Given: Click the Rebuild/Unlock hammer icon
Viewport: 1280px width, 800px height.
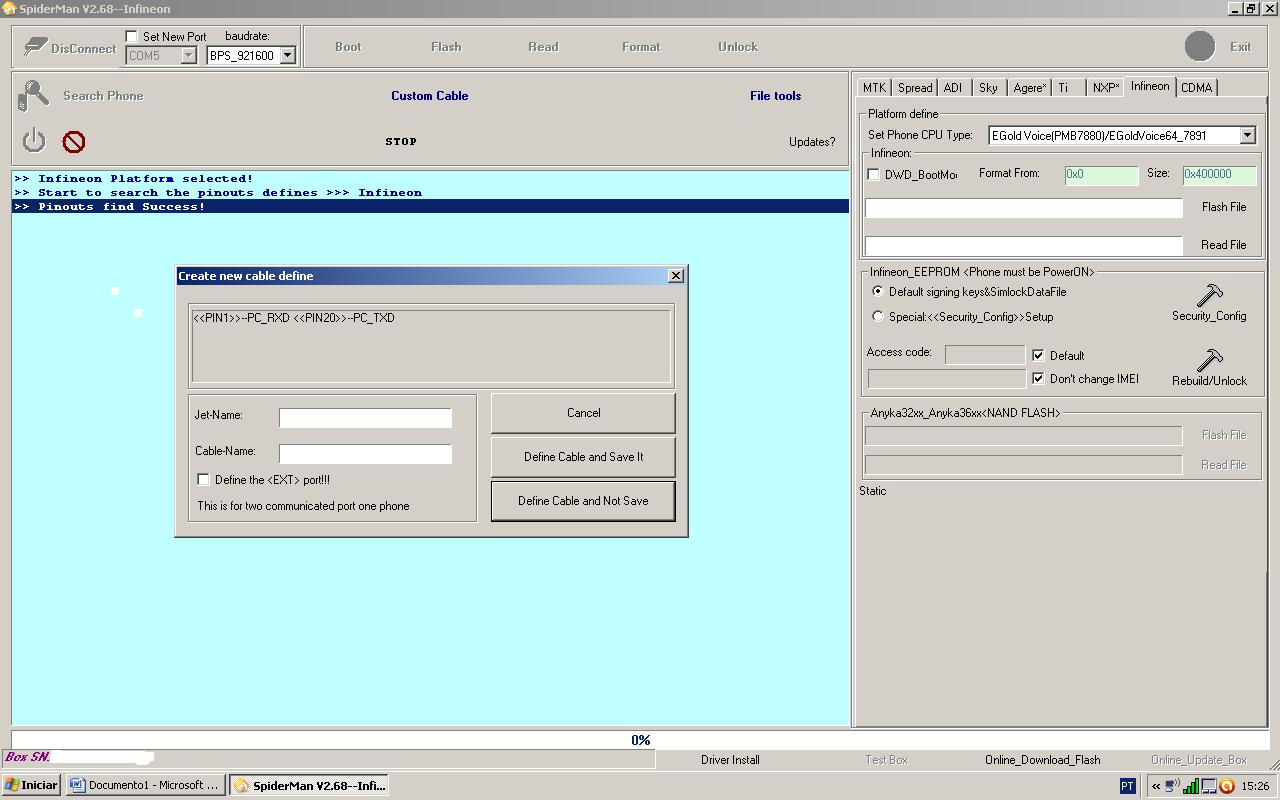Looking at the screenshot, I should [1209, 360].
